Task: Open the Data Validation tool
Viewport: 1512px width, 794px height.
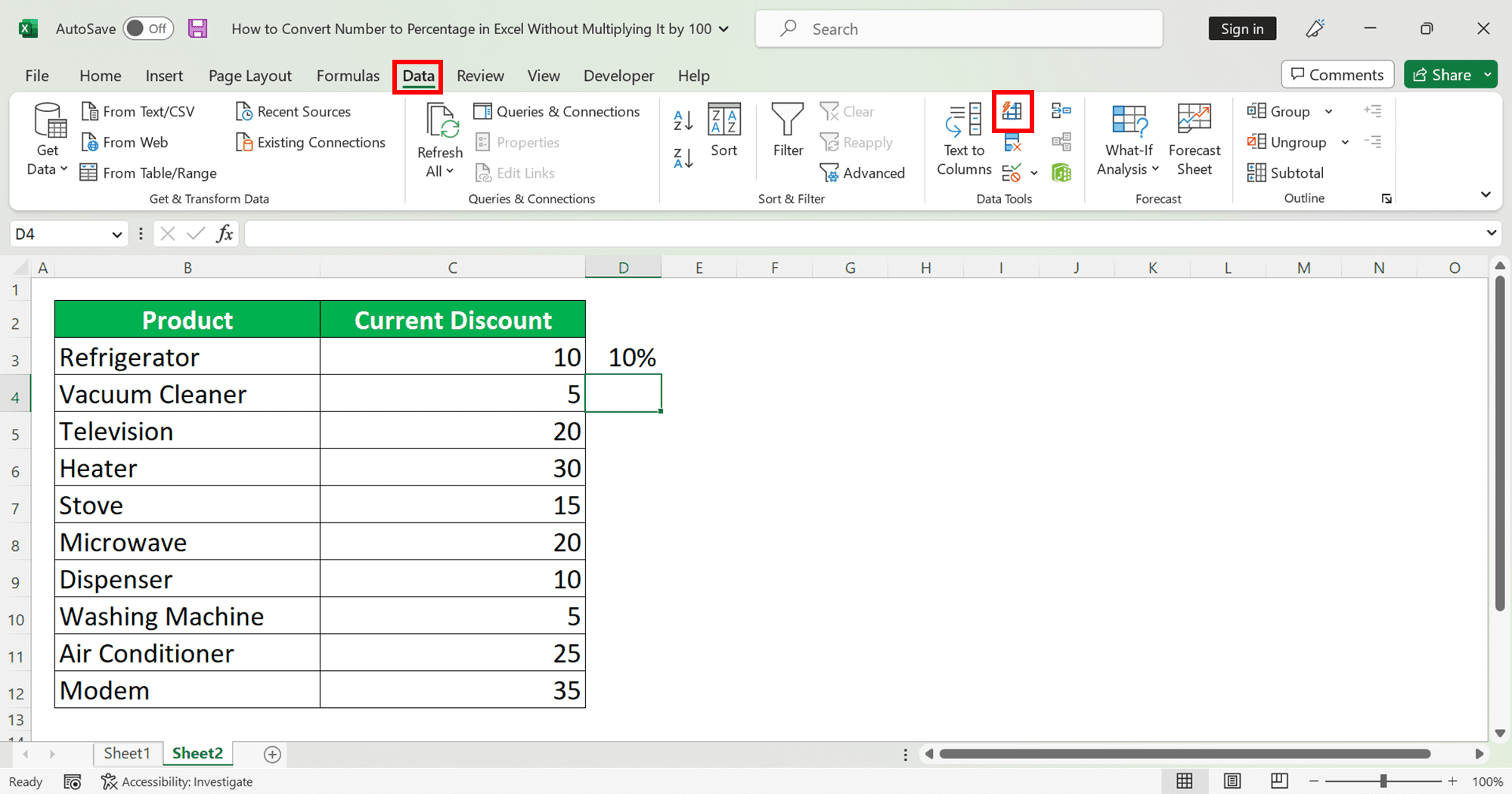Action: tap(1012, 173)
